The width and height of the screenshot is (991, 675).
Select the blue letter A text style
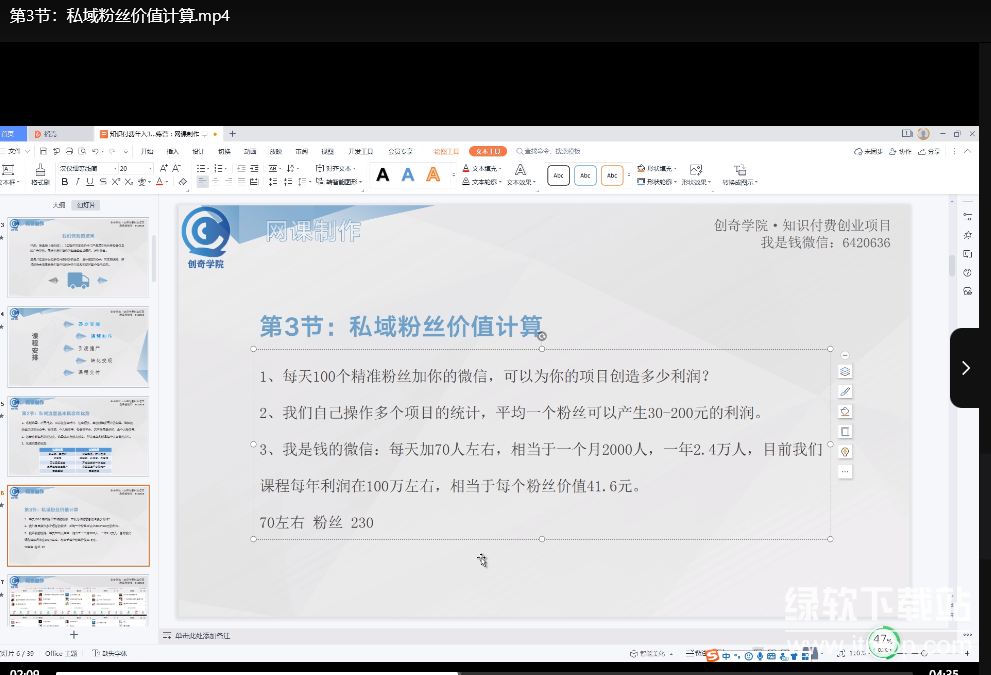408,175
